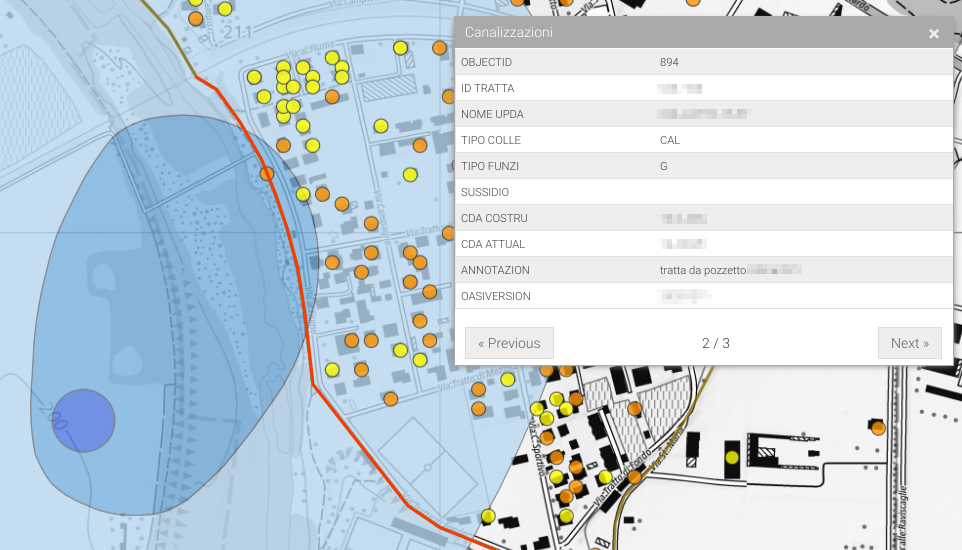
Task: Click the Canalizzazioni popup title
Action: (x=509, y=33)
